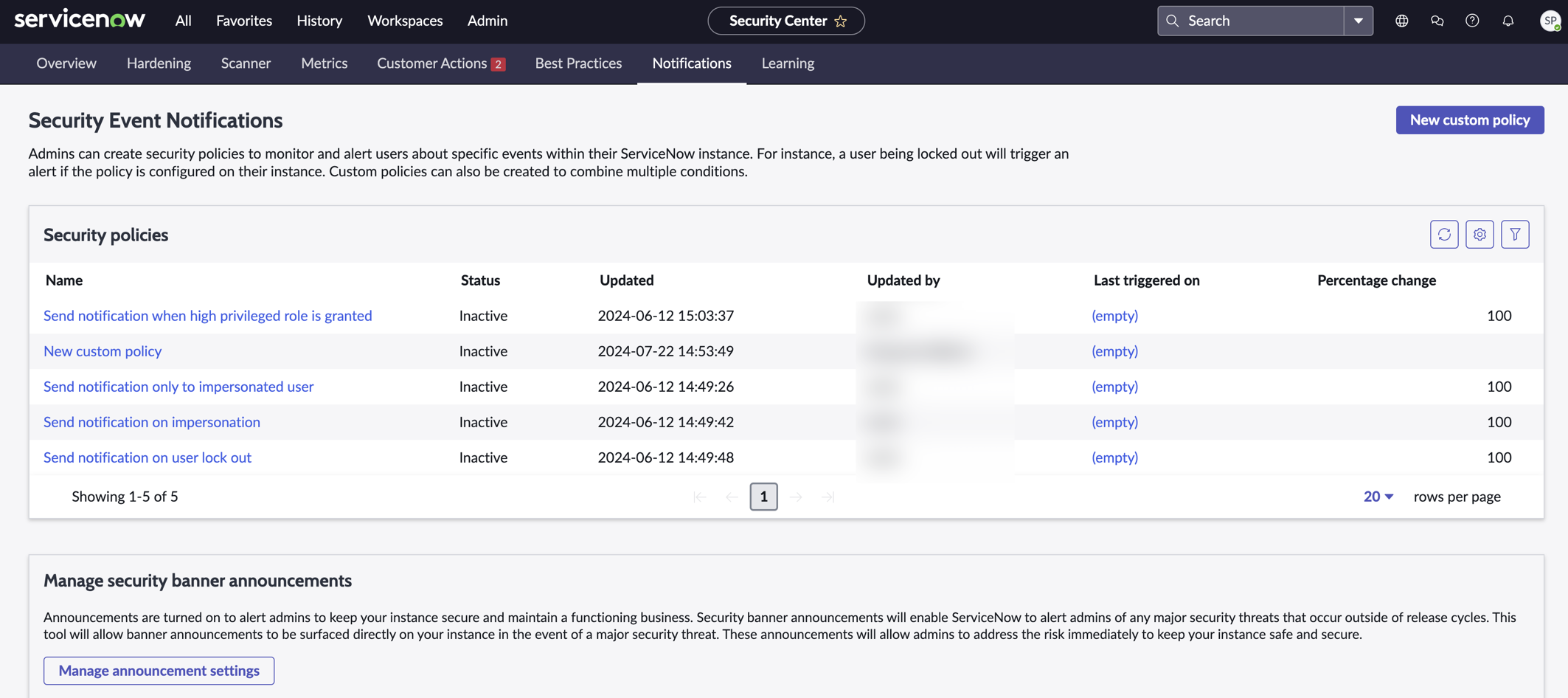This screenshot has height=698, width=1568.
Task: Expand the search options dropdown arrow
Action: (x=1359, y=21)
